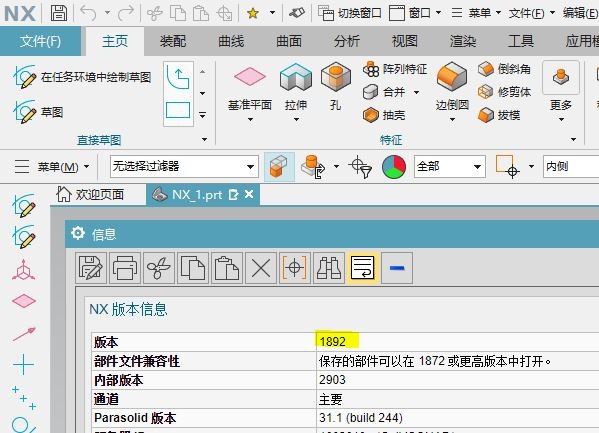The image size is (599, 433).
Task: Switch to the 曲面 surface tab
Action: pyautogui.click(x=289, y=41)
